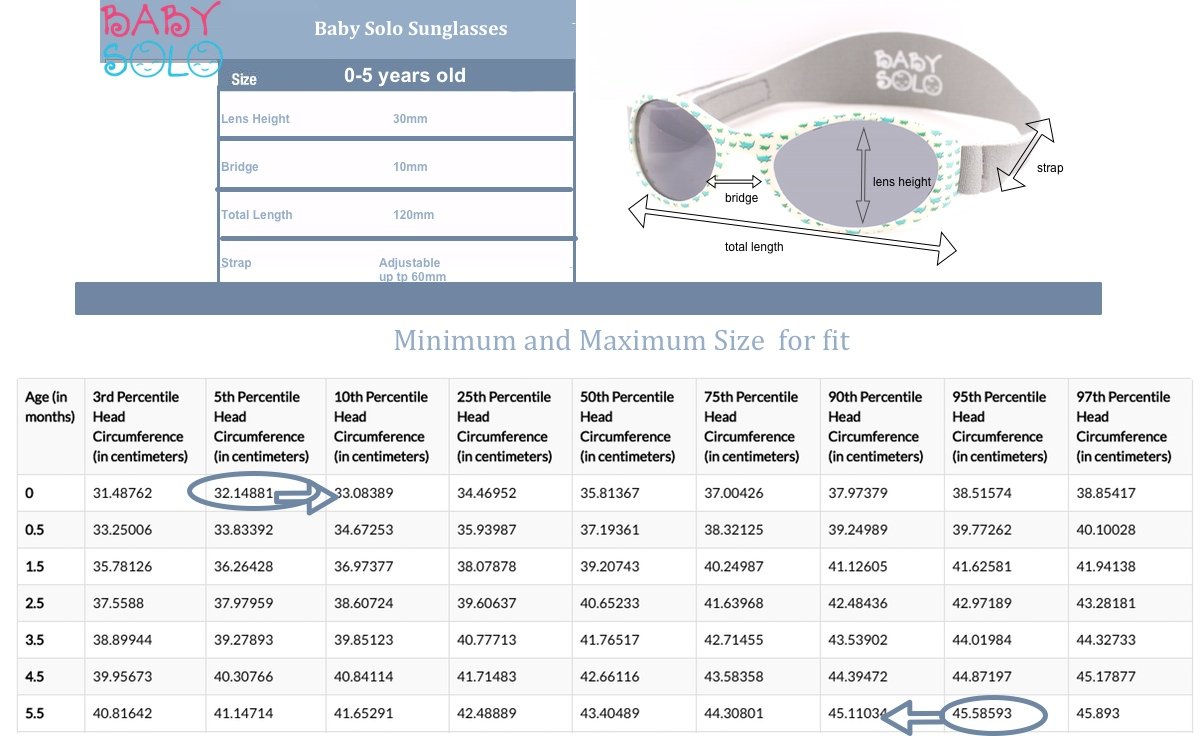Select cell value 35.81367
1200x736 pixels.
coord(610,493)
